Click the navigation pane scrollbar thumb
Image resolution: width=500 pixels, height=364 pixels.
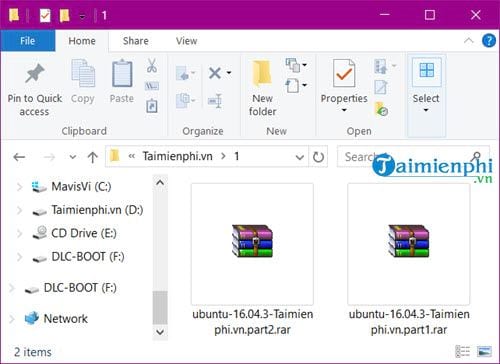click(160, 307)
